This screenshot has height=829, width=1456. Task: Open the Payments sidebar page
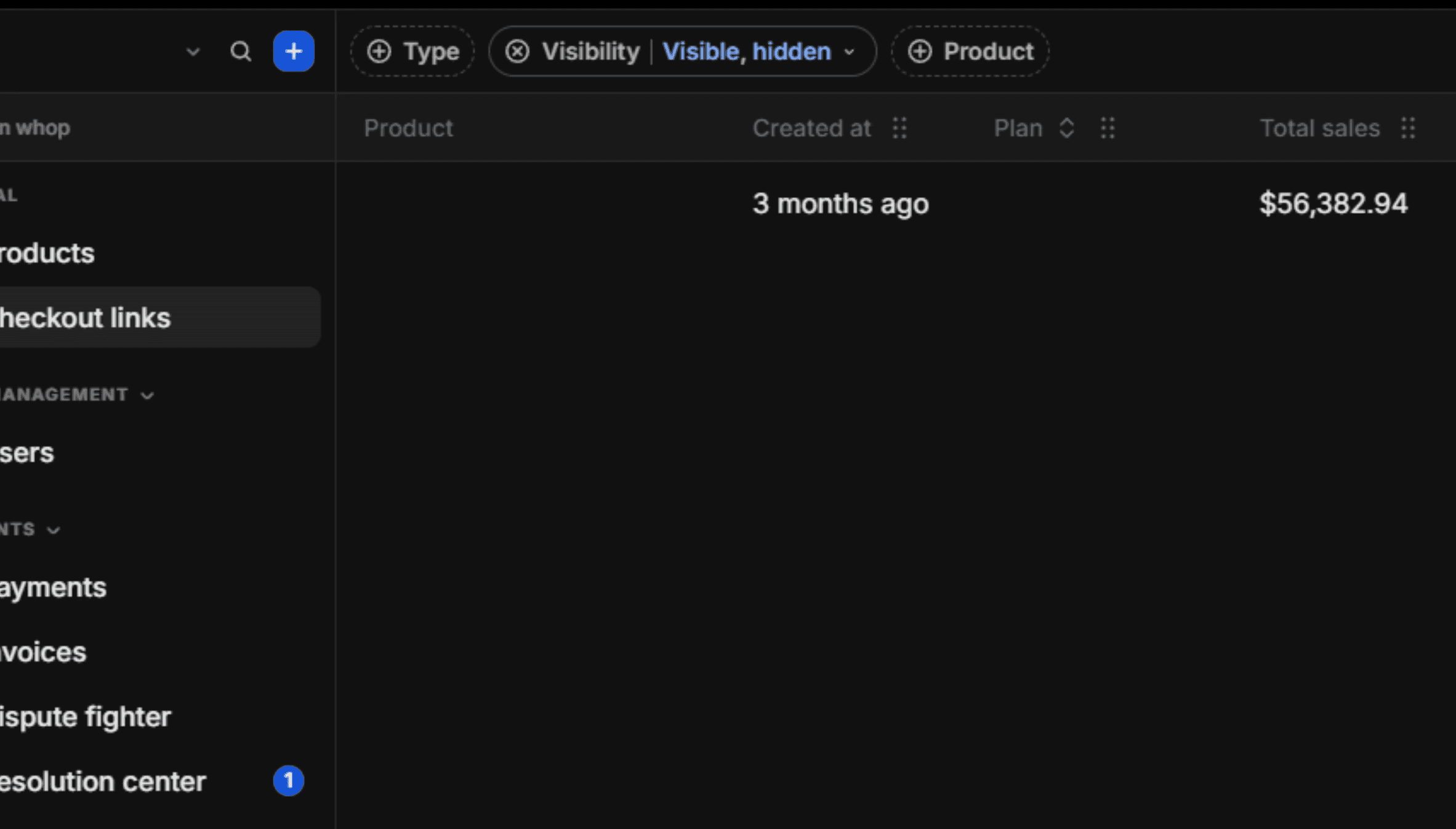(53, 588)
